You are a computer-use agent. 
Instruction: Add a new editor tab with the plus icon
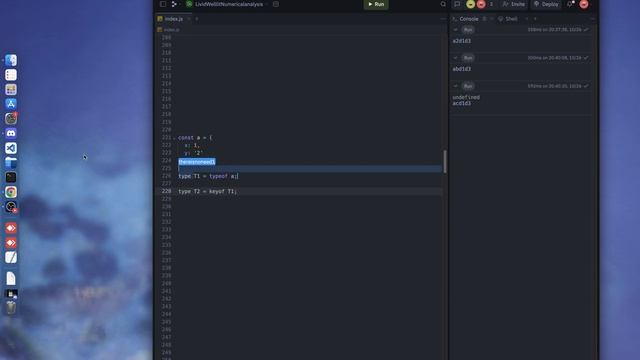[x=197, y=19]
